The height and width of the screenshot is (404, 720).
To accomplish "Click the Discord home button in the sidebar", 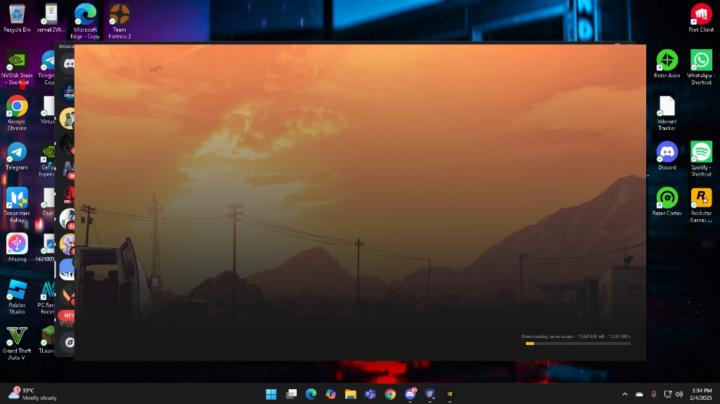I will 68,64.
